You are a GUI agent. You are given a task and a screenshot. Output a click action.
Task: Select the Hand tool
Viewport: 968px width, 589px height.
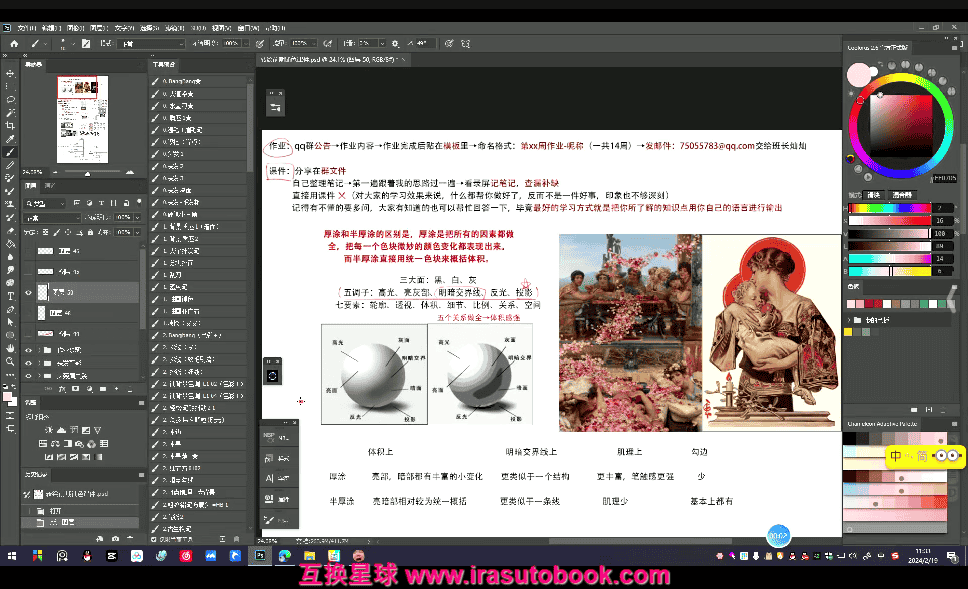point(10,348)
